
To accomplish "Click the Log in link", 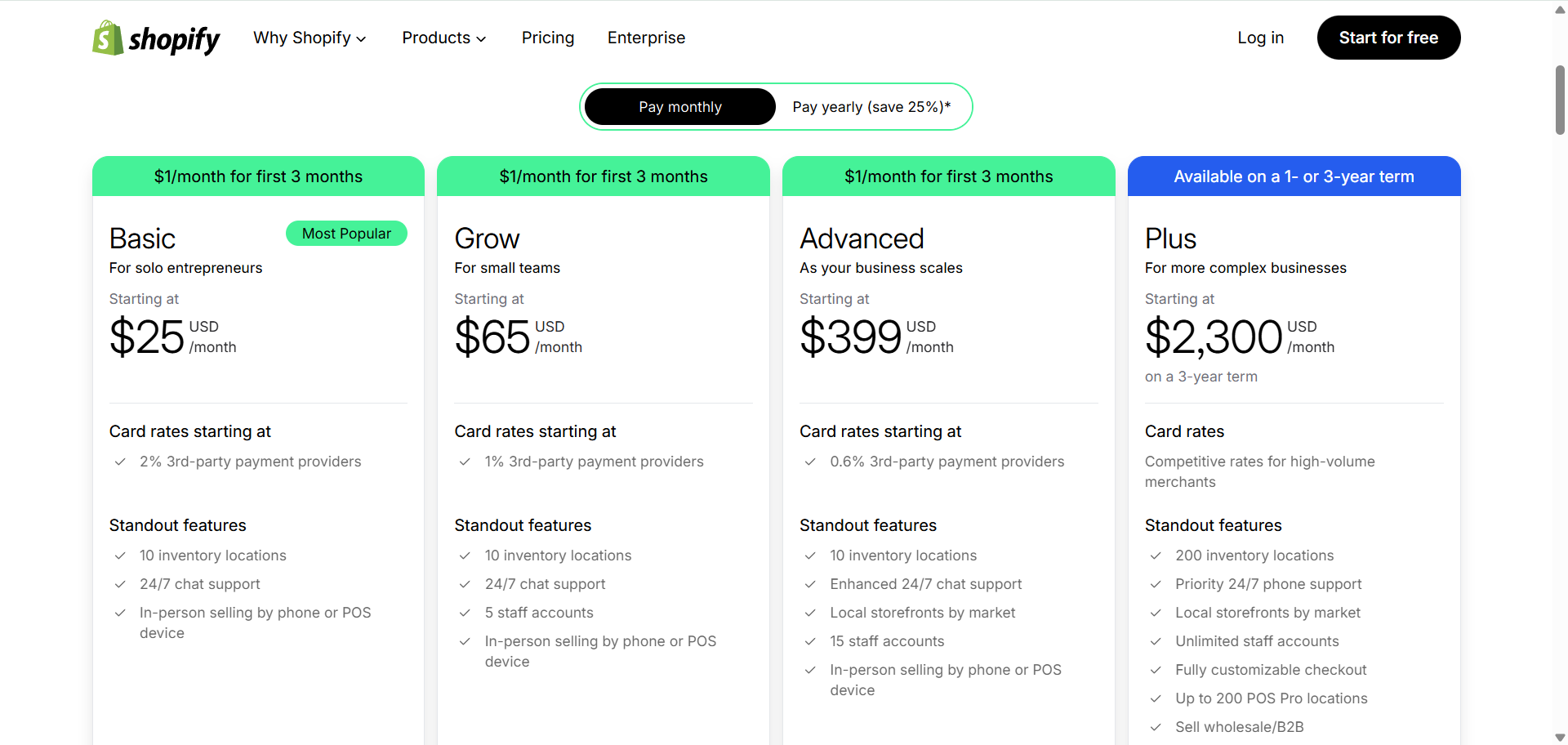I will [1260, 38].
